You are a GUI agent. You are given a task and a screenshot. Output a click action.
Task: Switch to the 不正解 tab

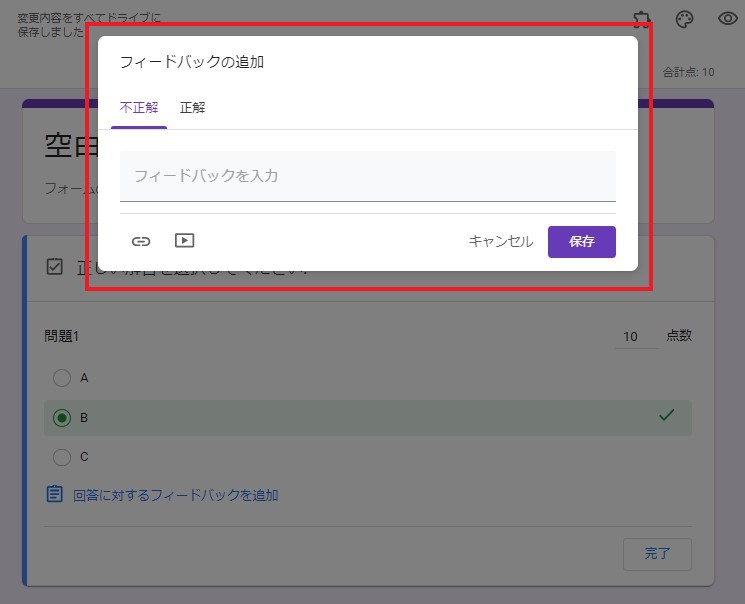[139, 108]
